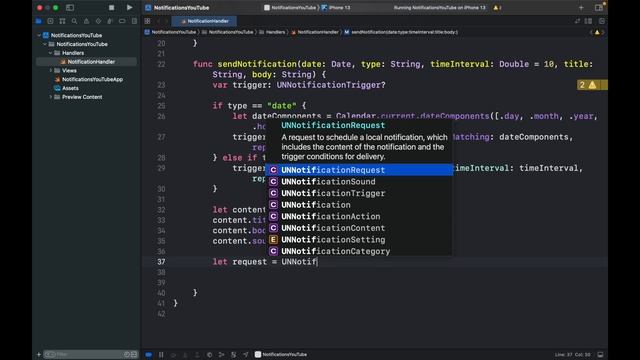The image size is (640, 360).
Task: Toggle the inspector panel at top right
Action: pyautogui.click(x=599, y=8)
